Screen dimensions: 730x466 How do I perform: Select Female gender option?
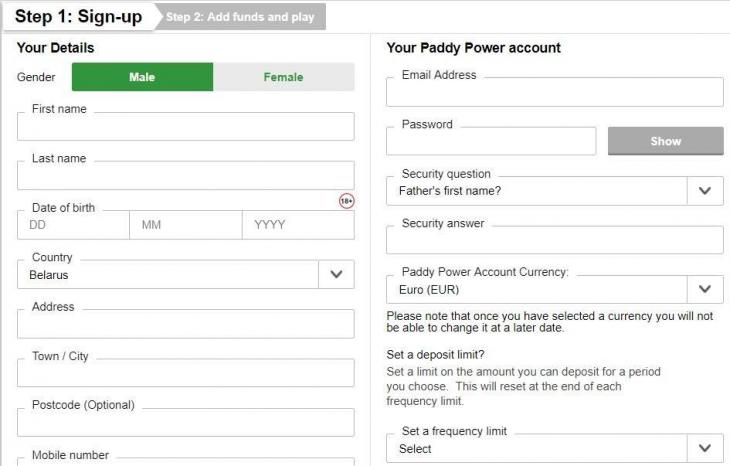click(283, 77)
